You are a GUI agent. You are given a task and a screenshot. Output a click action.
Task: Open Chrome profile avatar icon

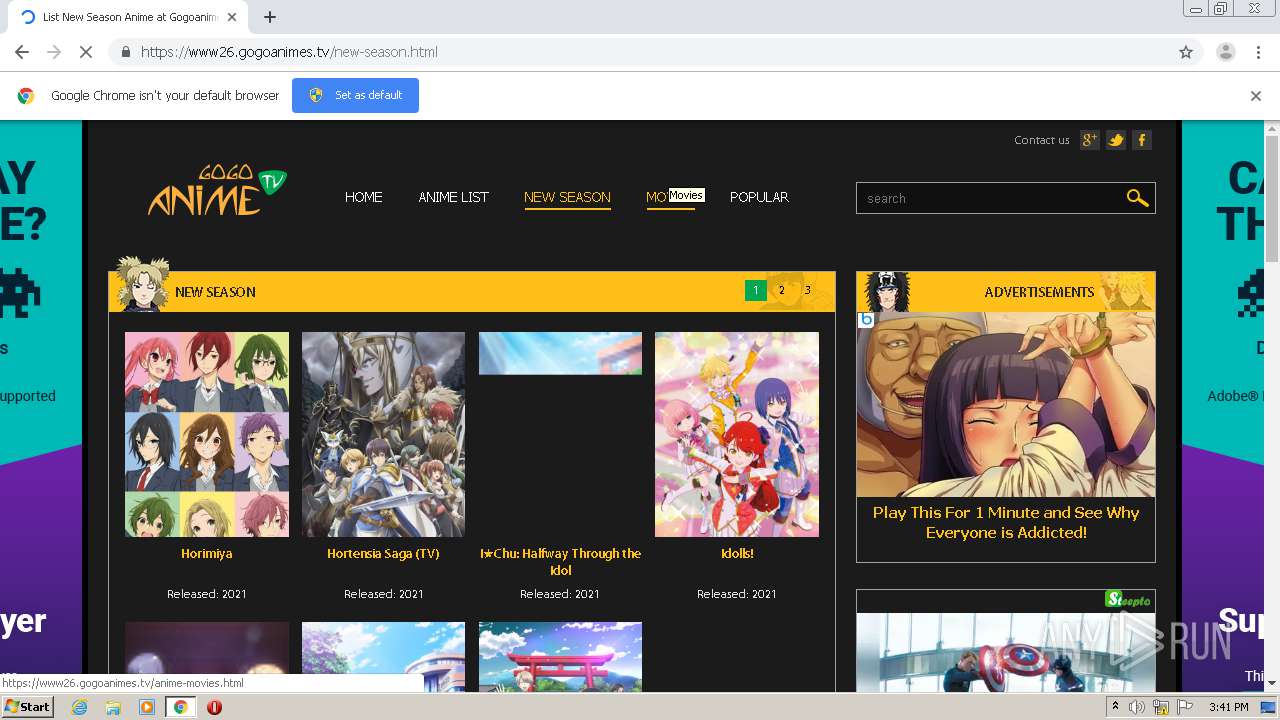point(1225,52)
